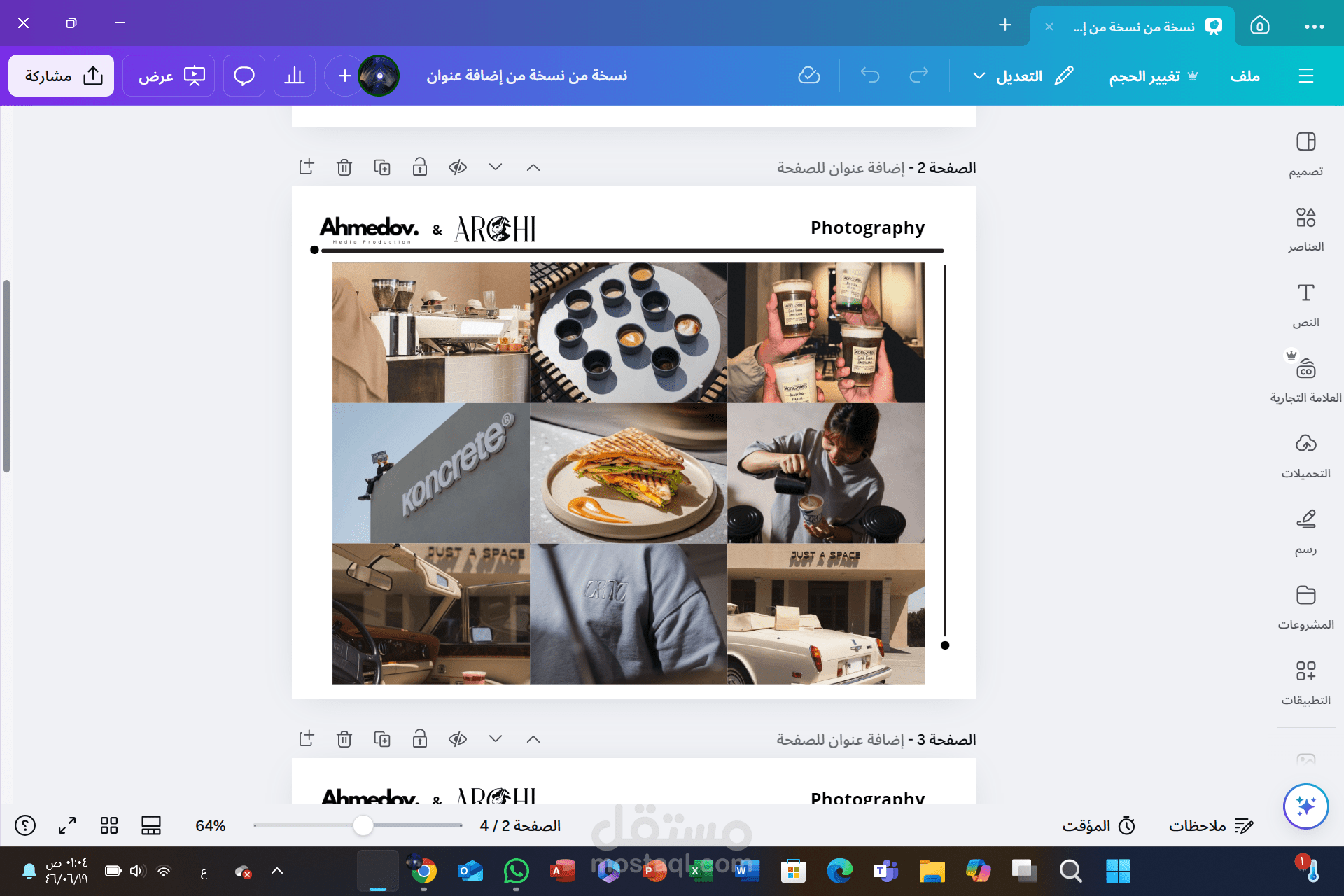Click the user profile avatar
1344x896 pixels.
[379, 76]
